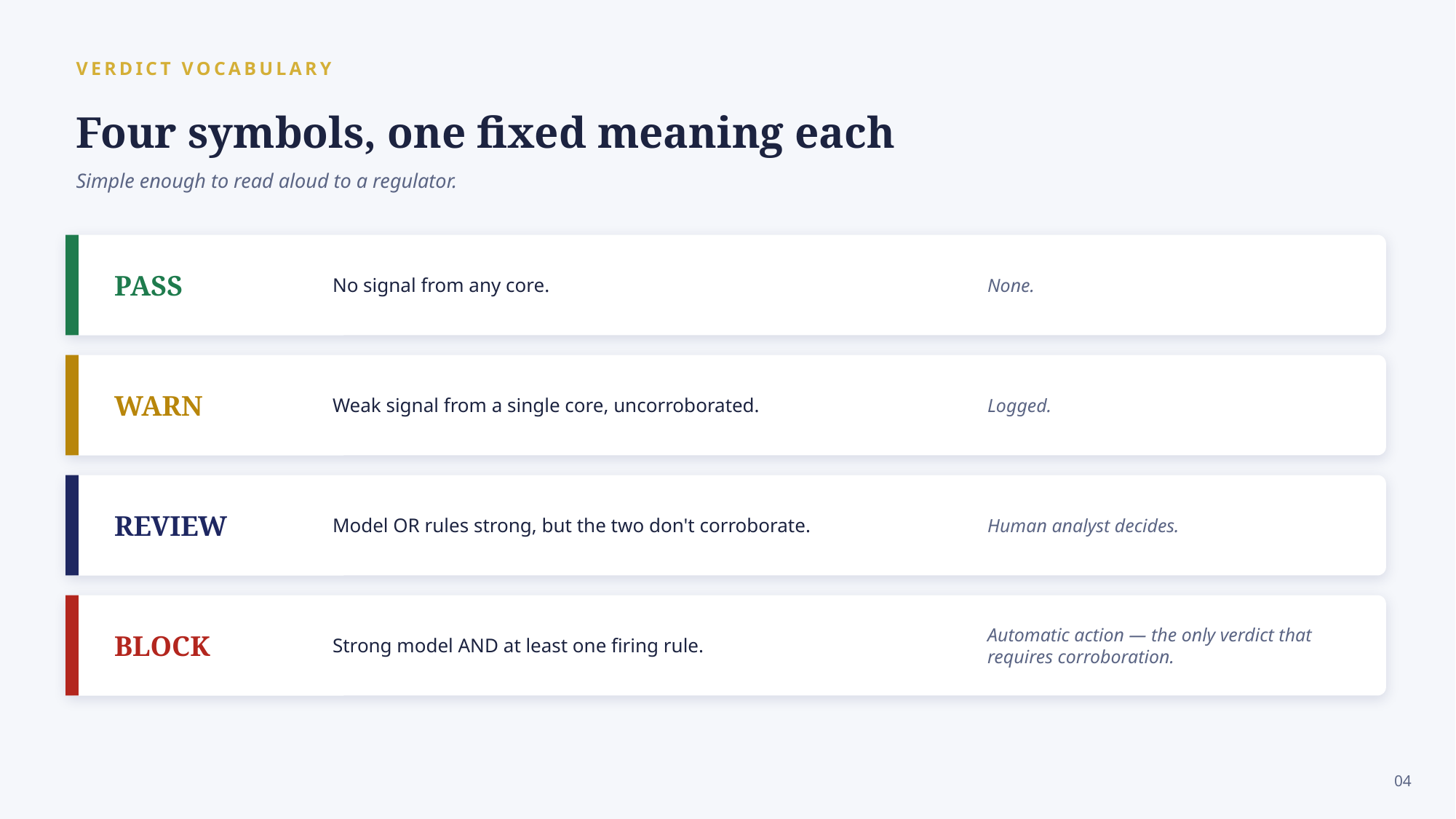Select the REVIEW verdict label
Image resolution: width=1456 pixels, height=819 pixels.
click(170, 526)
